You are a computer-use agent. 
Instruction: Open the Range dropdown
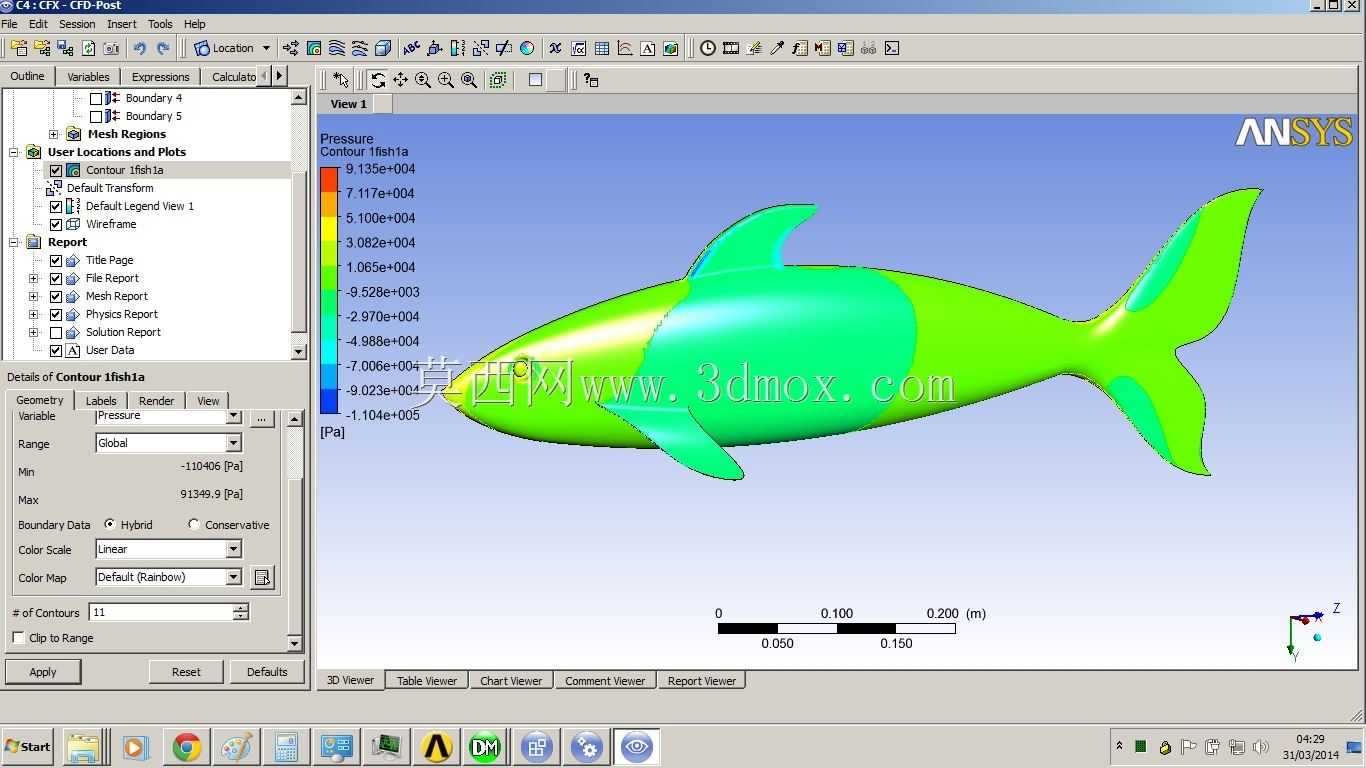pyautogui.click(x=233, y=443)
